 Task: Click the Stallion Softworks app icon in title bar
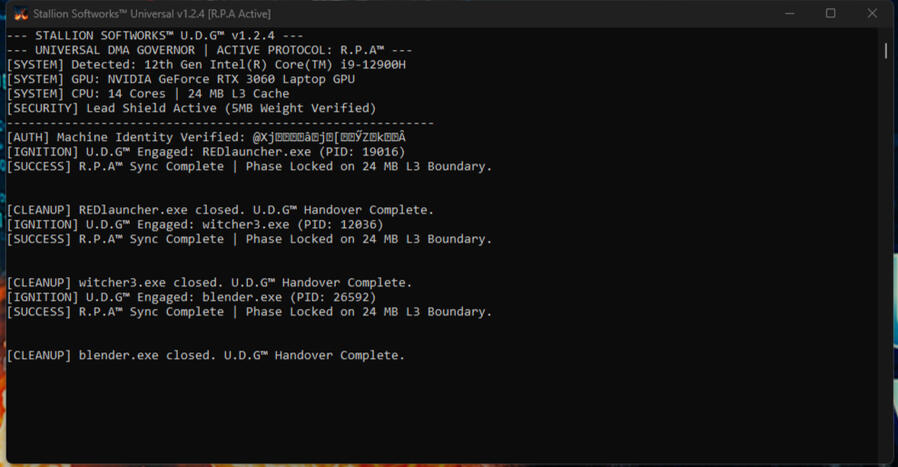(21, 14)
